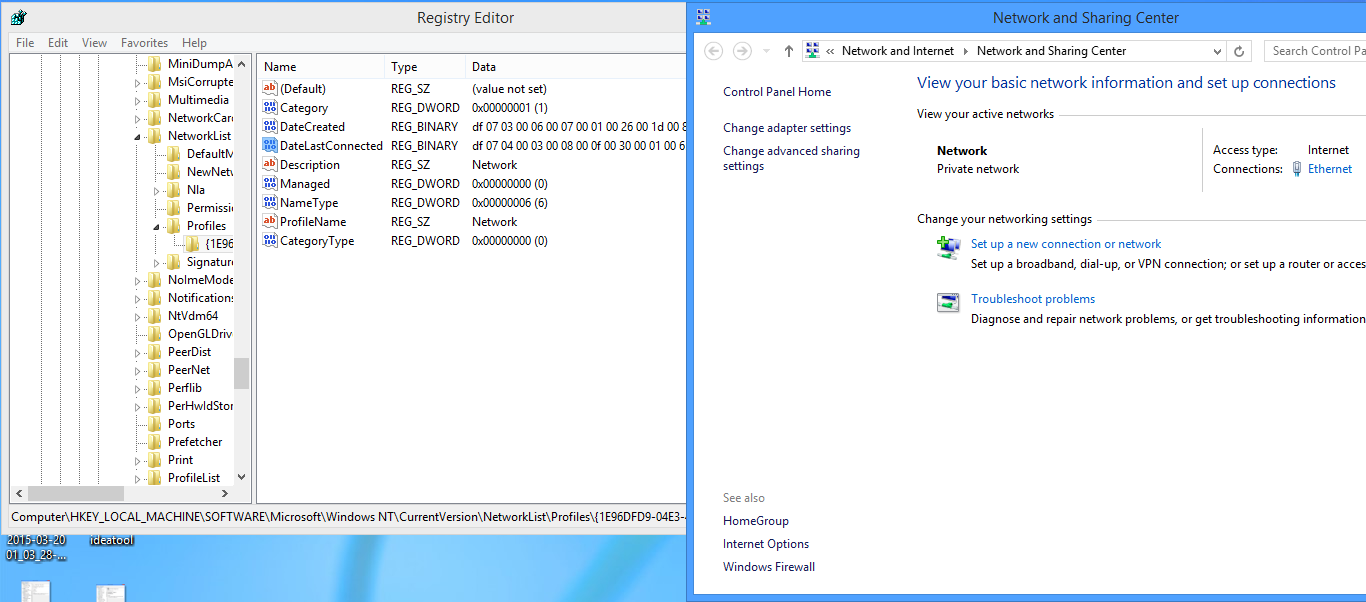The height and width of the screenshot is (602, 1366).
Task: Click the Search Control Panel box
Action: point(1315,51)
